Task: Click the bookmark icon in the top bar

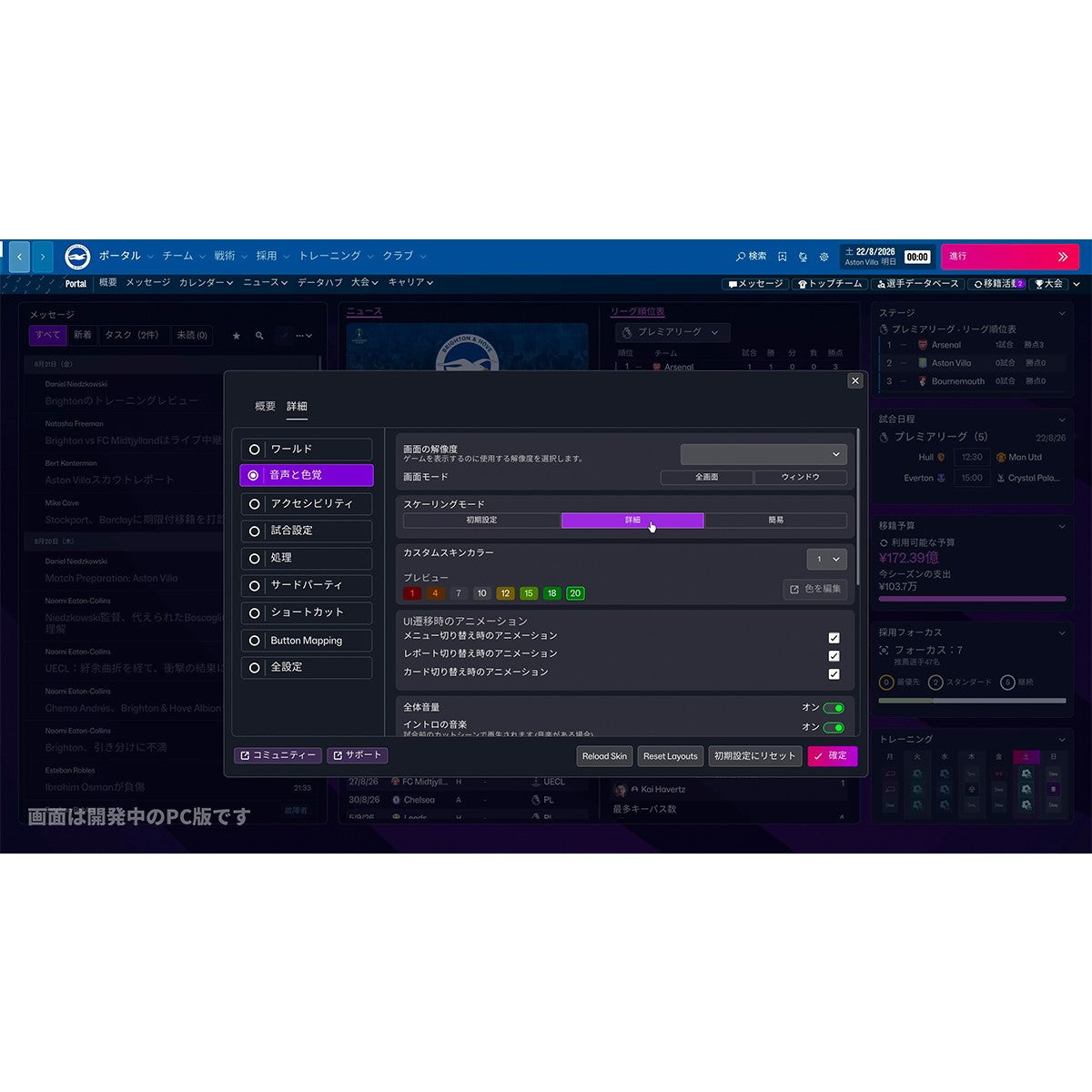Action: coord(782,257)
